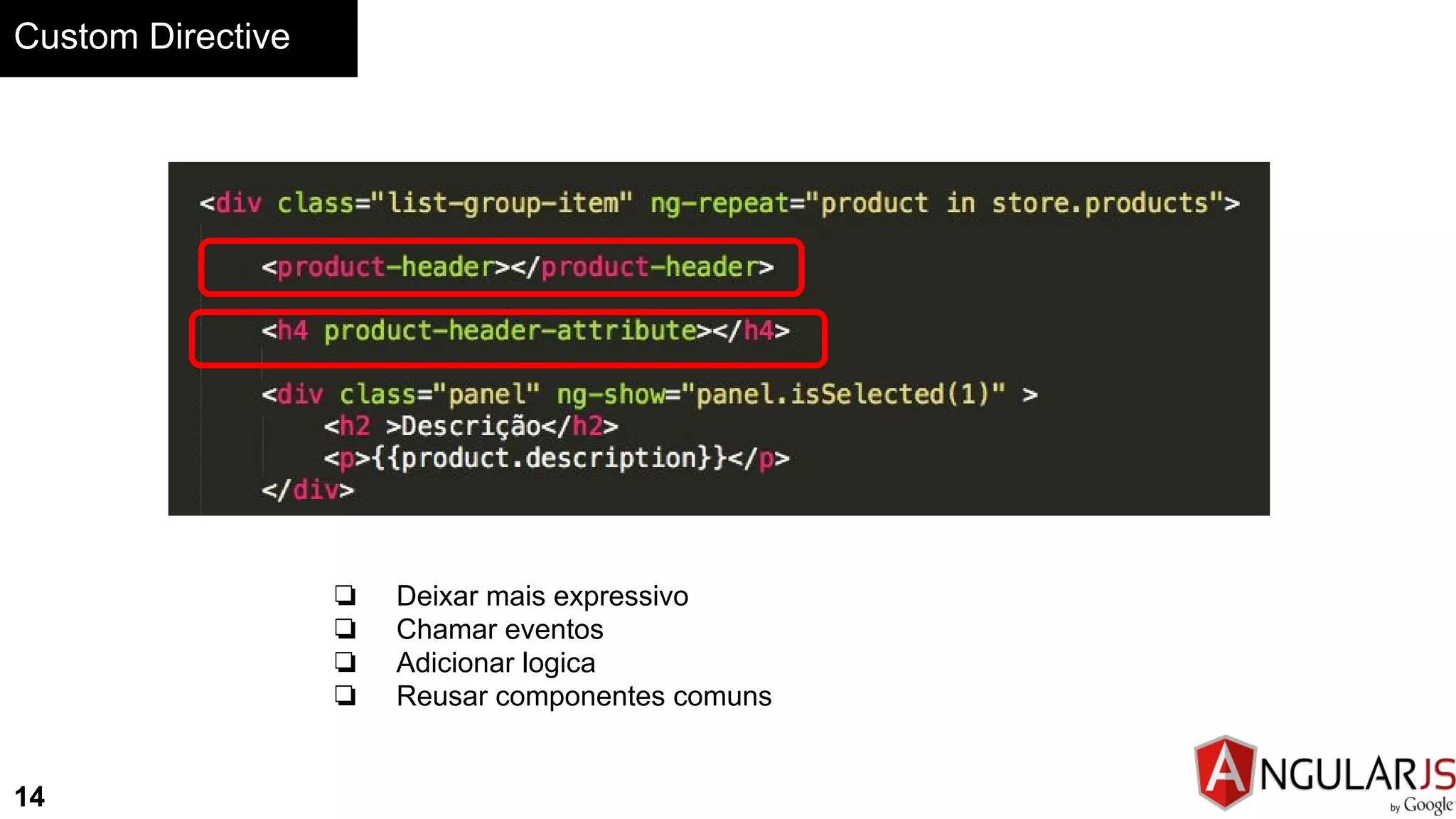Viewport: 1456px width, 819px height.
Task: Click the closing </div> tag
Action: click(307, 490)
